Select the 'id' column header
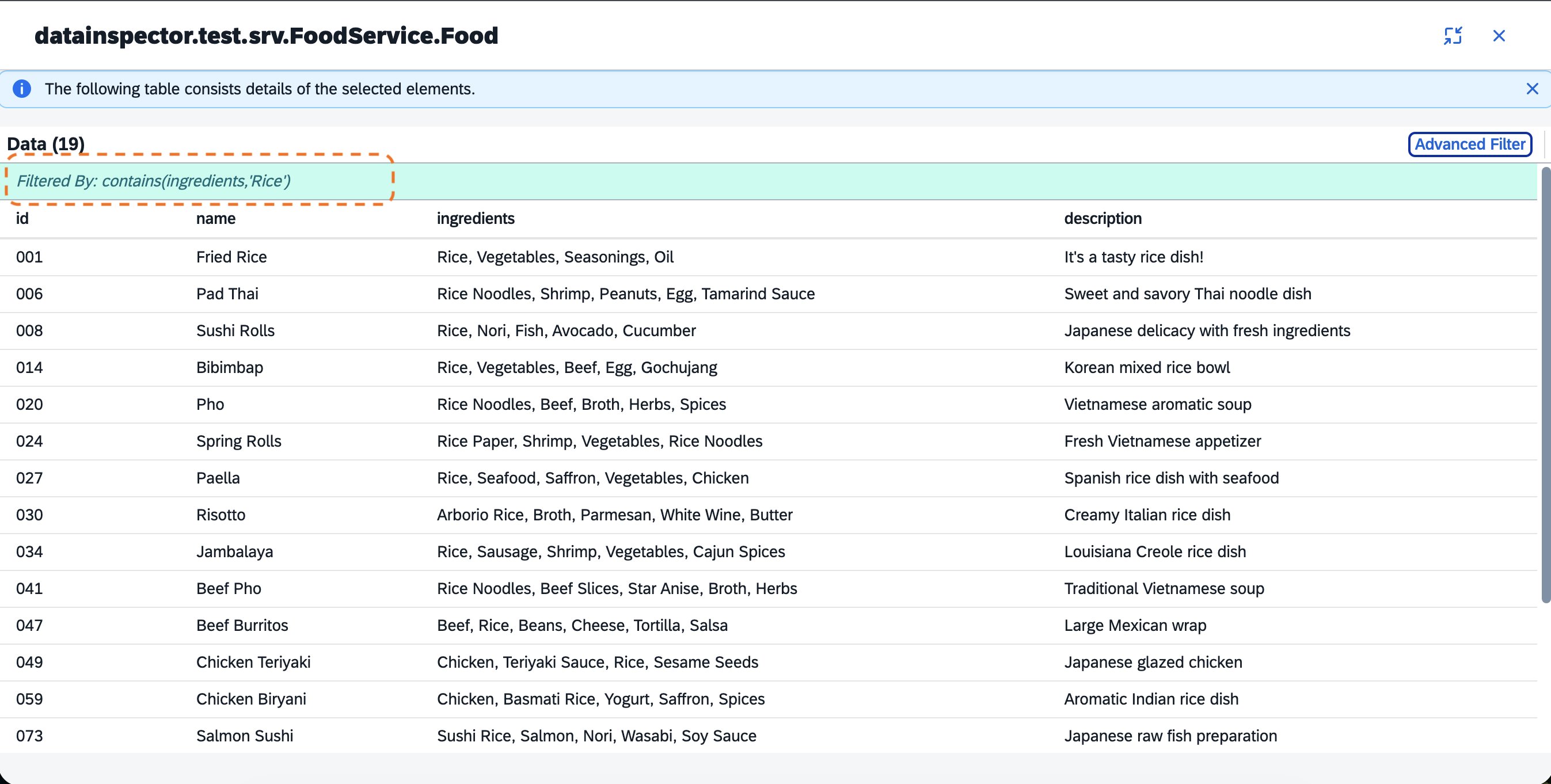Image resolution: width=1551 pixels, height=784 pixels. (22, 218)
